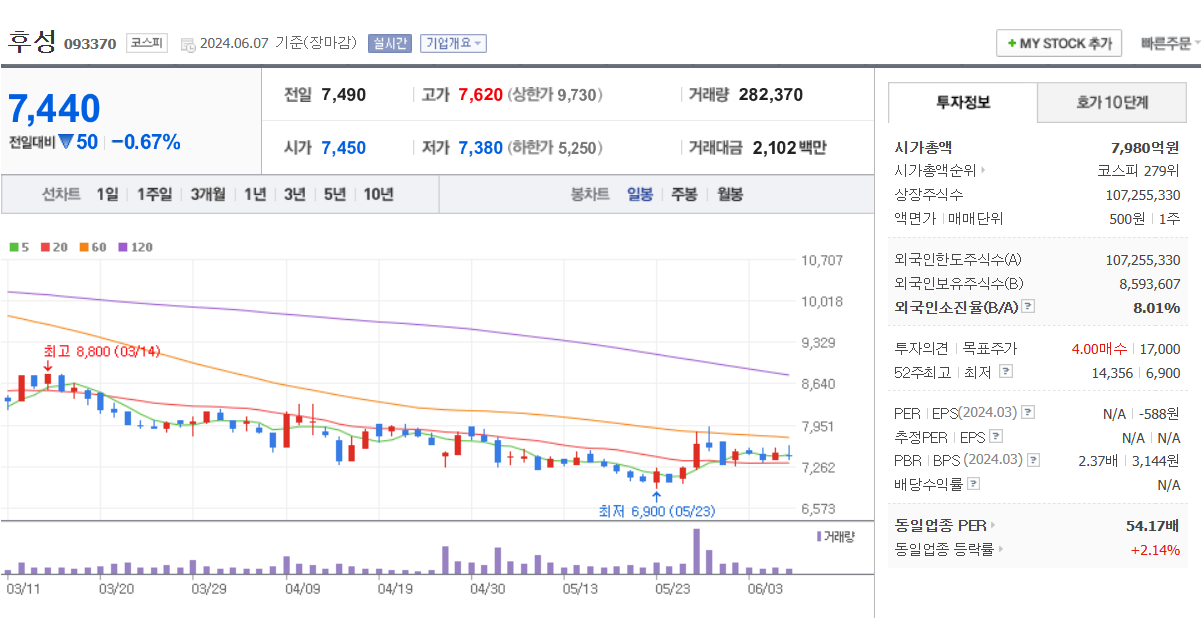This screenshot has width=1202, height=618.
Task: Click the 거래량 value 282,370
Action: pos(771,95)
